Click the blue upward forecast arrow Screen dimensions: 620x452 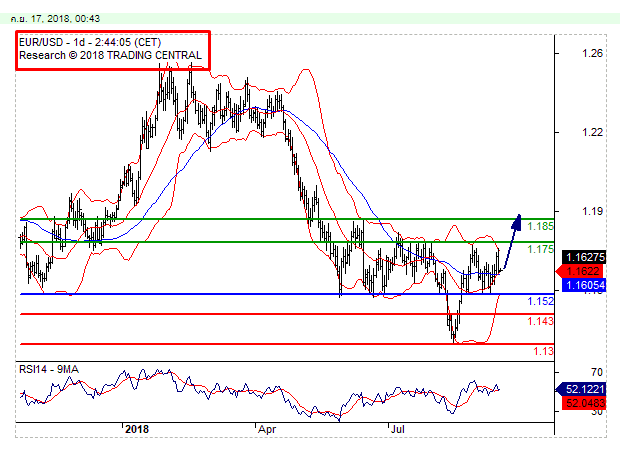(x=510, y=240)
